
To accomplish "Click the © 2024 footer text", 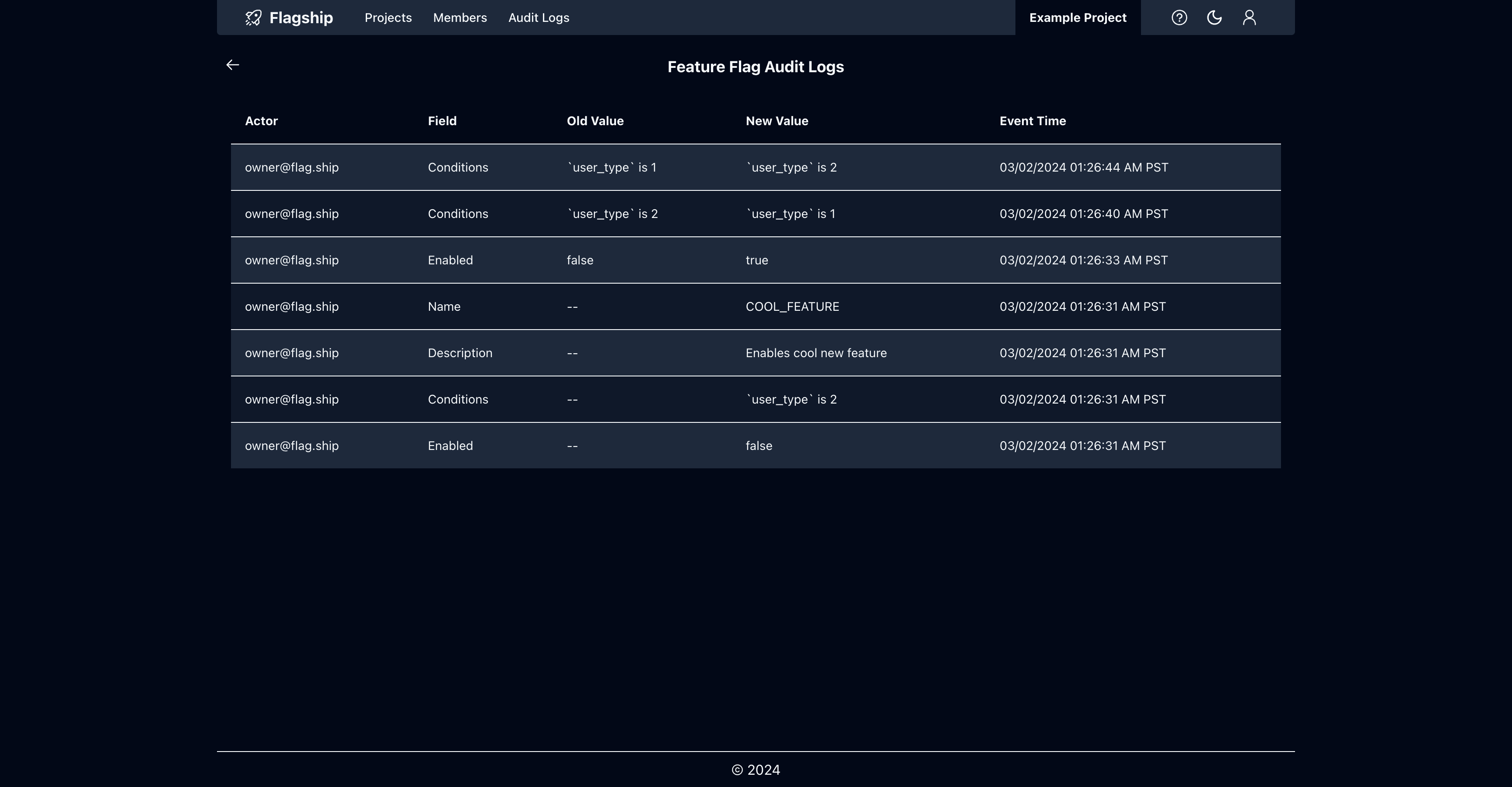I will click(x=756, y=770).
